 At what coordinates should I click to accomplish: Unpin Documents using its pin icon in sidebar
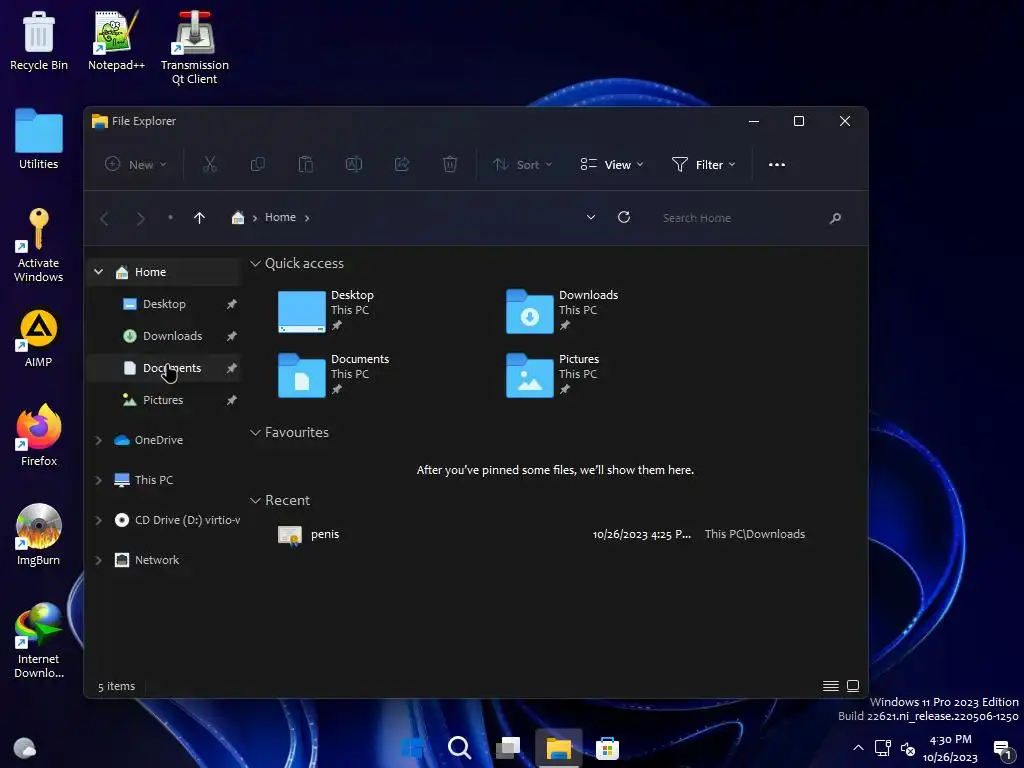pos(231,368)
